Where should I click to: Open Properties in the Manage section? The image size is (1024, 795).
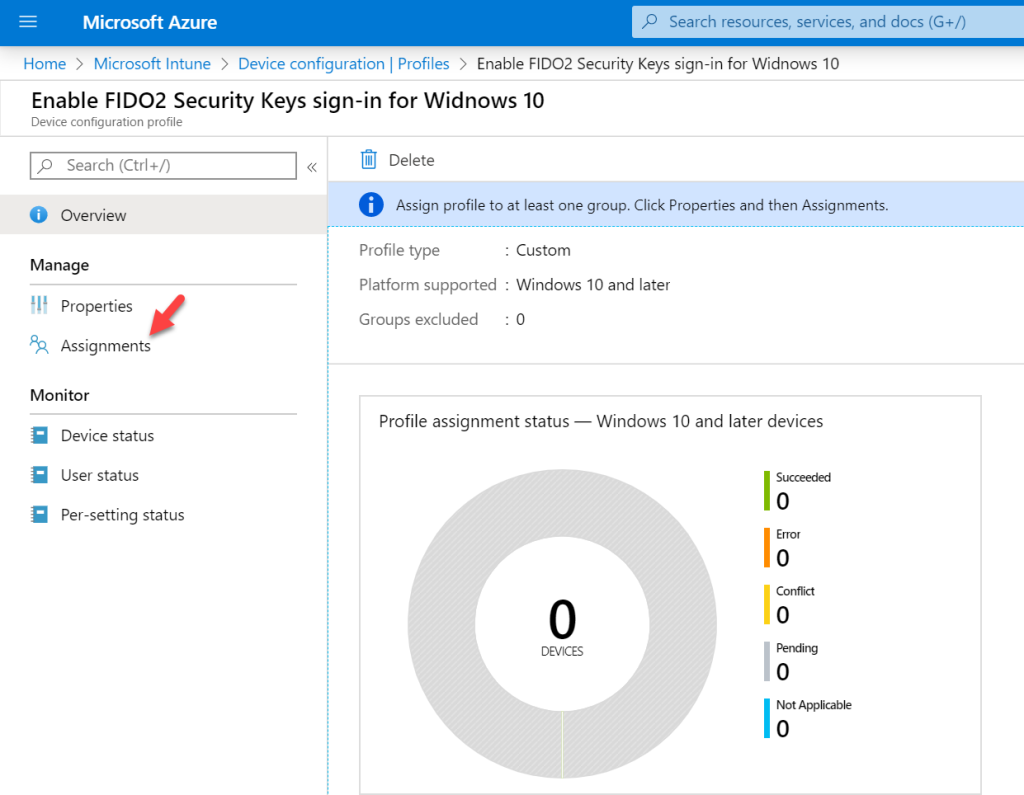96,306
